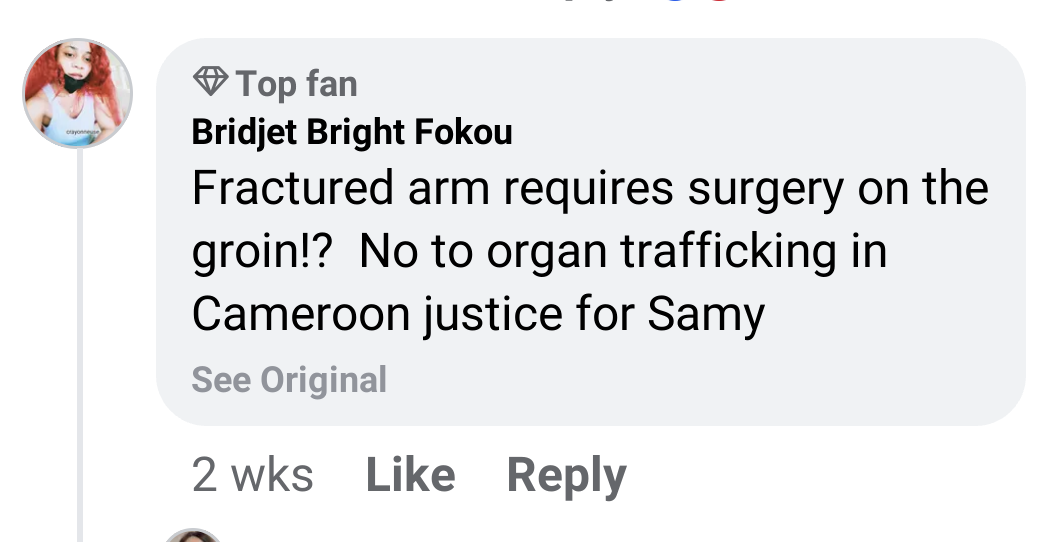Click the Top fan diamond badge icon

point(209,82)
